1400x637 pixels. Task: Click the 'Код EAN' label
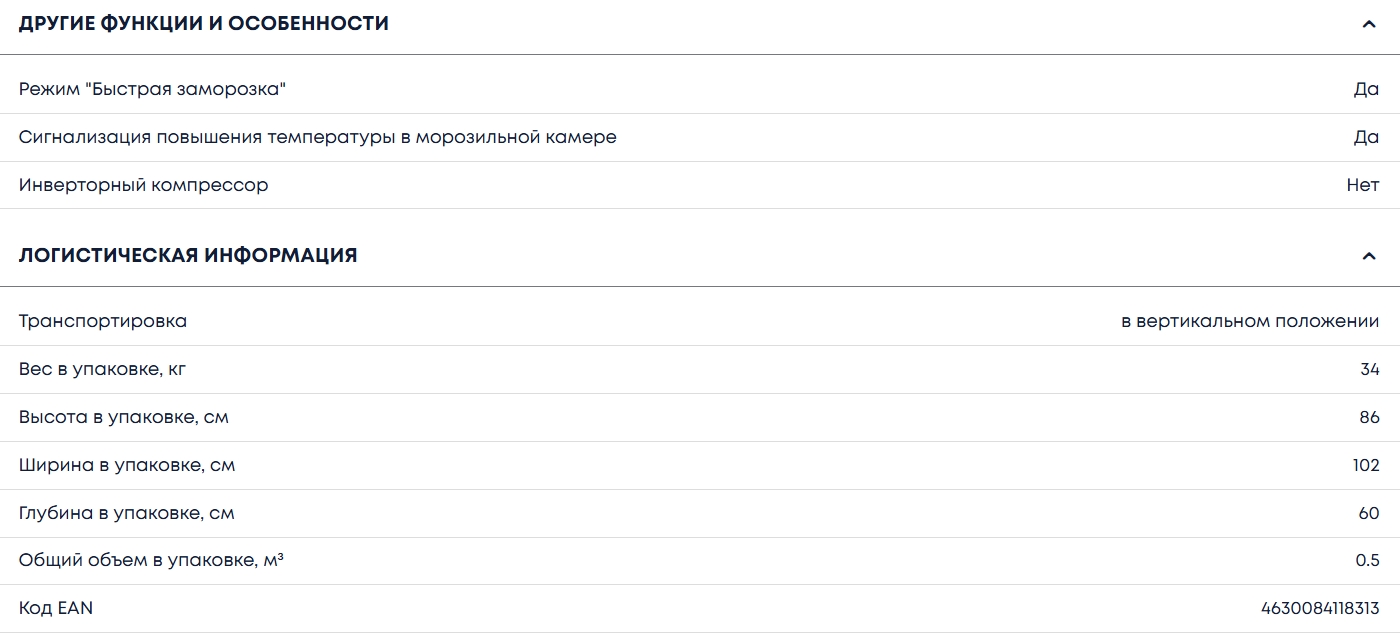pyautogui.click(x=56, y=608)
